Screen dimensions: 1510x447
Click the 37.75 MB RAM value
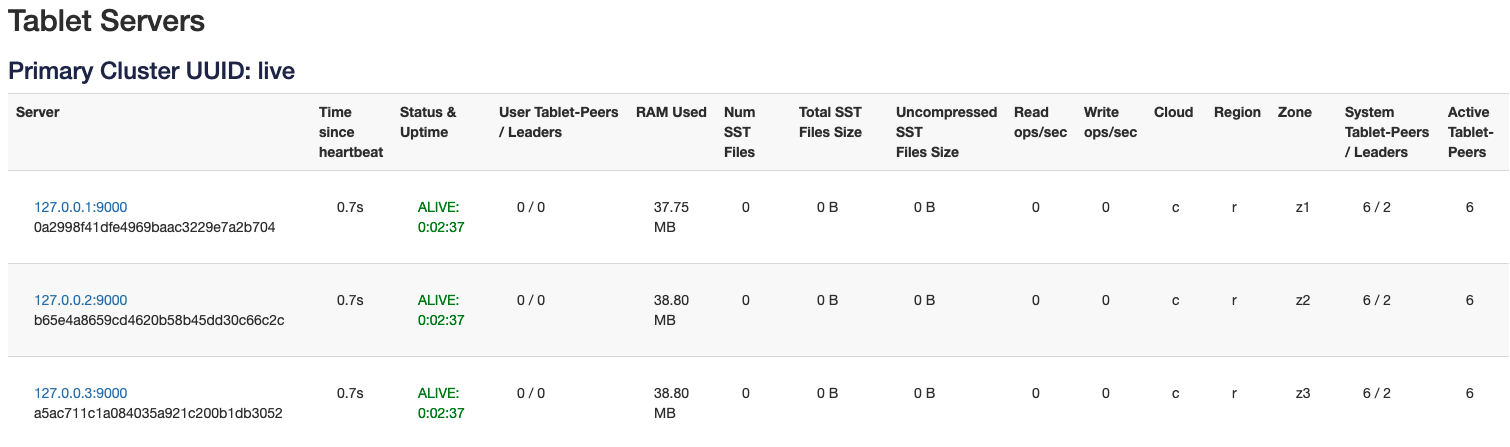click(x=671, y=217)
